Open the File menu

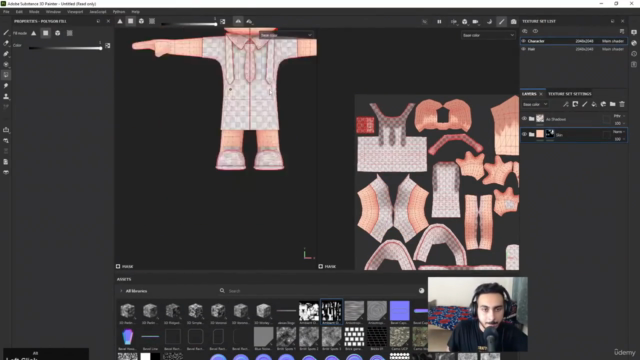coord(6,12)
